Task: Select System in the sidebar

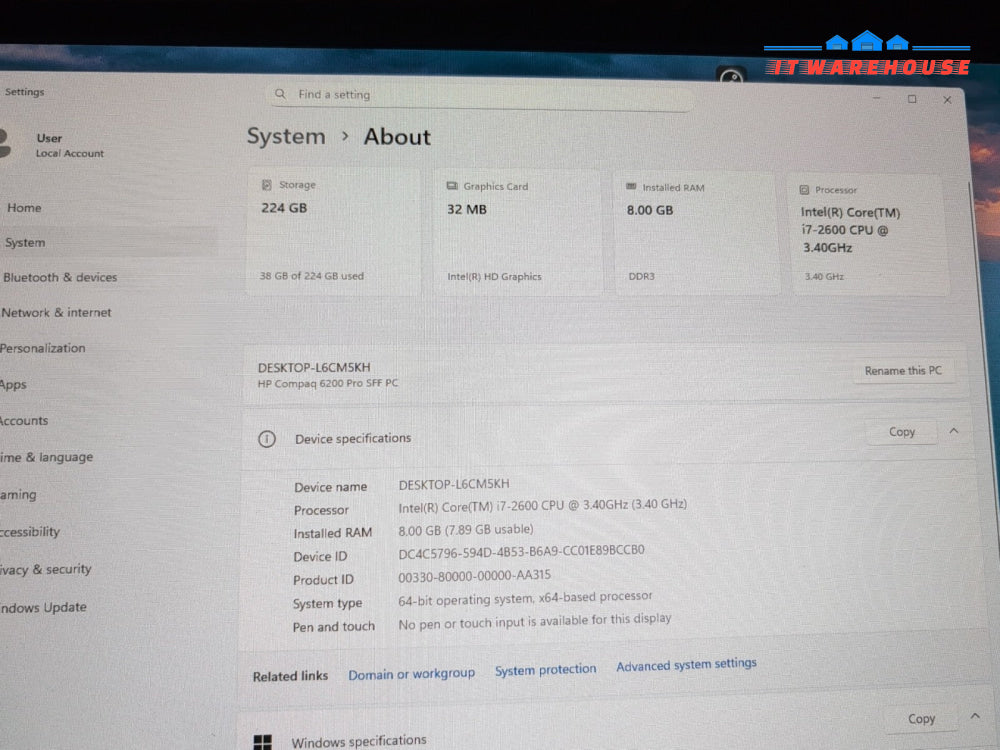Action: point(108,242)
